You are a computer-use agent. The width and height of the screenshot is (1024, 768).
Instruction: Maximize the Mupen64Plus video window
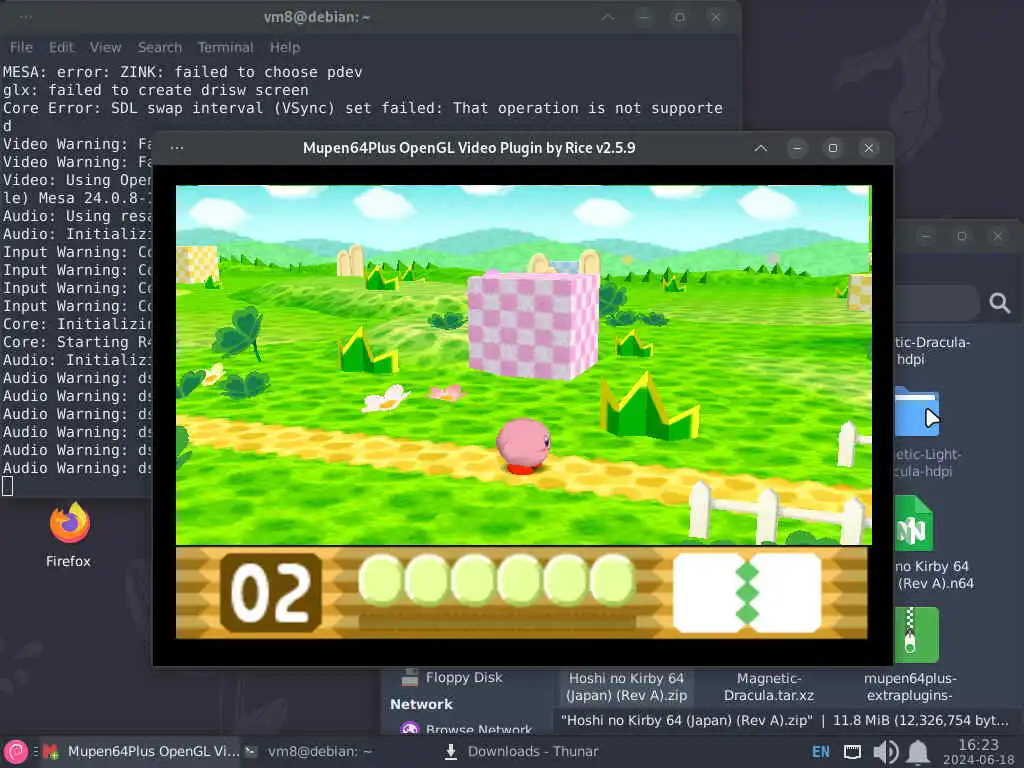pos(833,148)
